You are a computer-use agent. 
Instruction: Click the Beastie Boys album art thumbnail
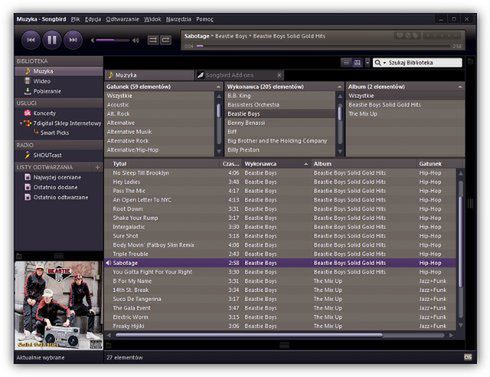pyautogui.click(x=59, y=305)
